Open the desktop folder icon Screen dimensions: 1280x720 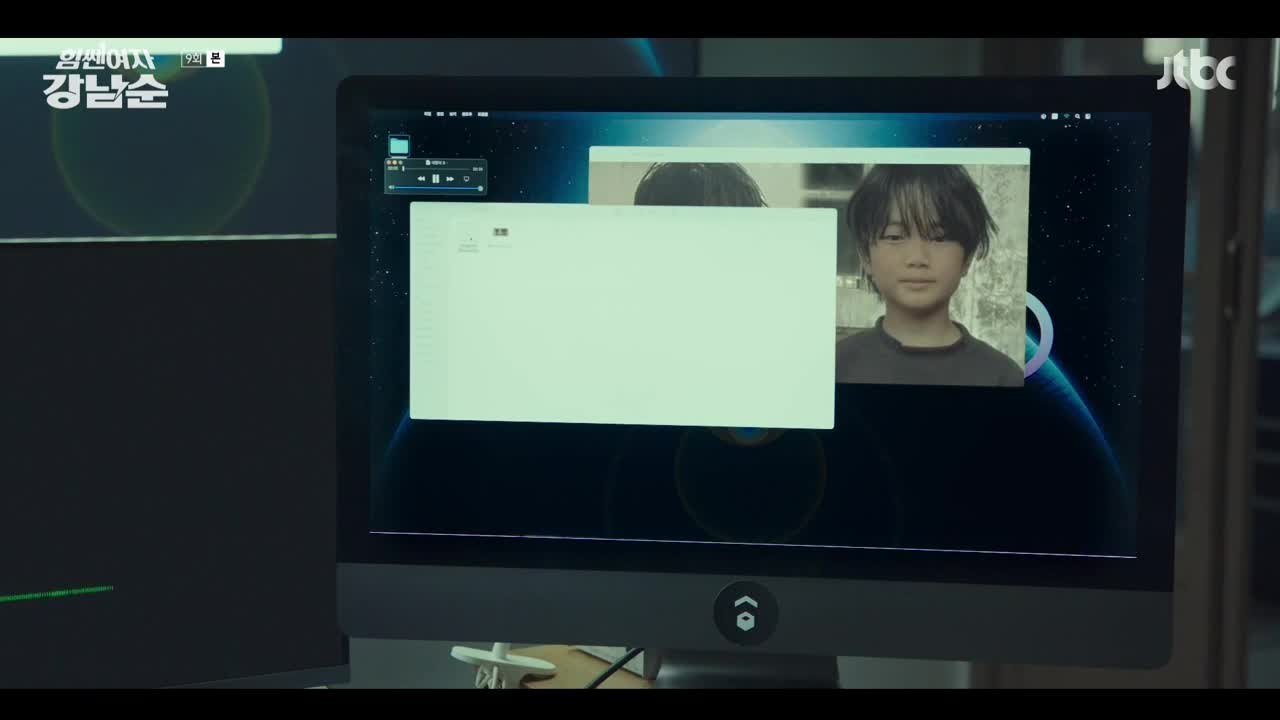point(399,146)
